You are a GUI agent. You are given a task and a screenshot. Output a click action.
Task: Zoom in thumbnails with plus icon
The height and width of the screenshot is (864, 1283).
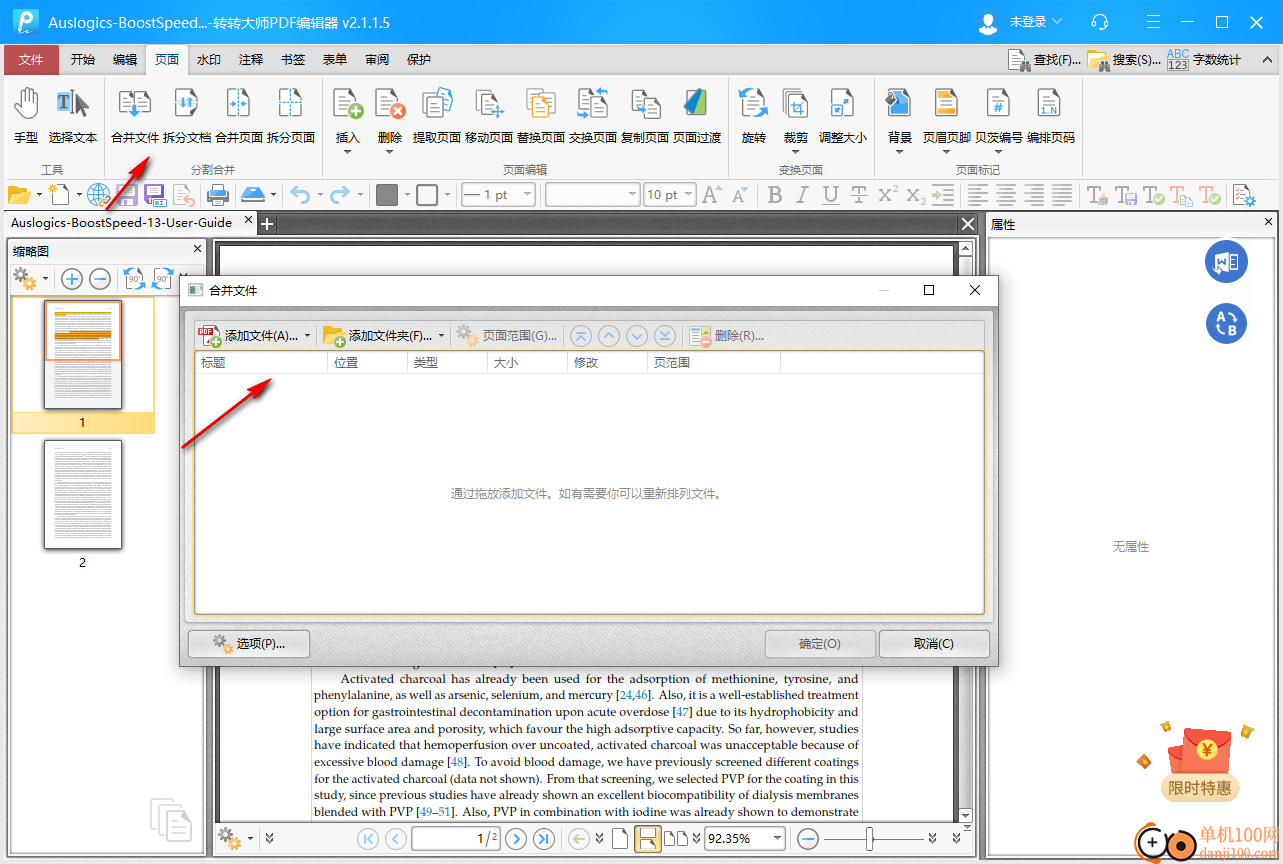pyautogui.click(x=71, y=279)
